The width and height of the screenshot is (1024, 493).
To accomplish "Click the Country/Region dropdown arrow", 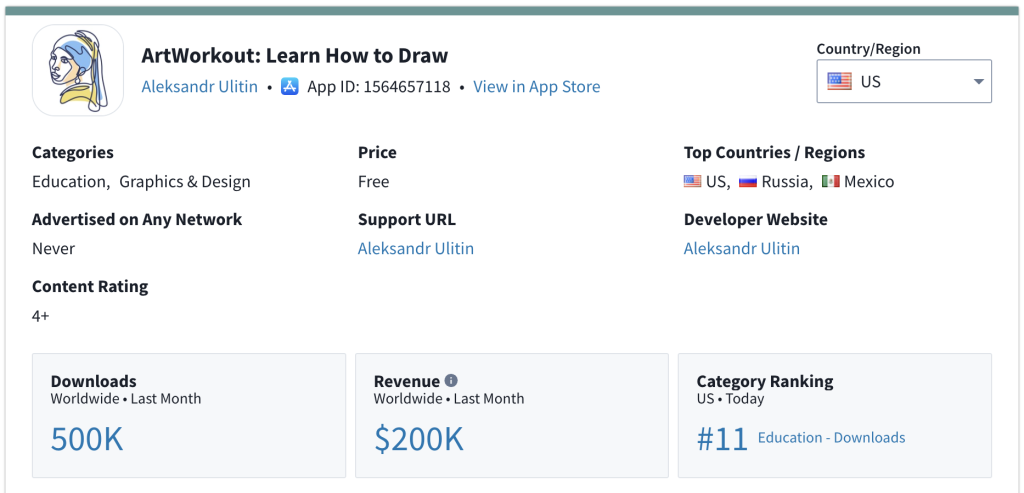I will (x=978, y=82).
